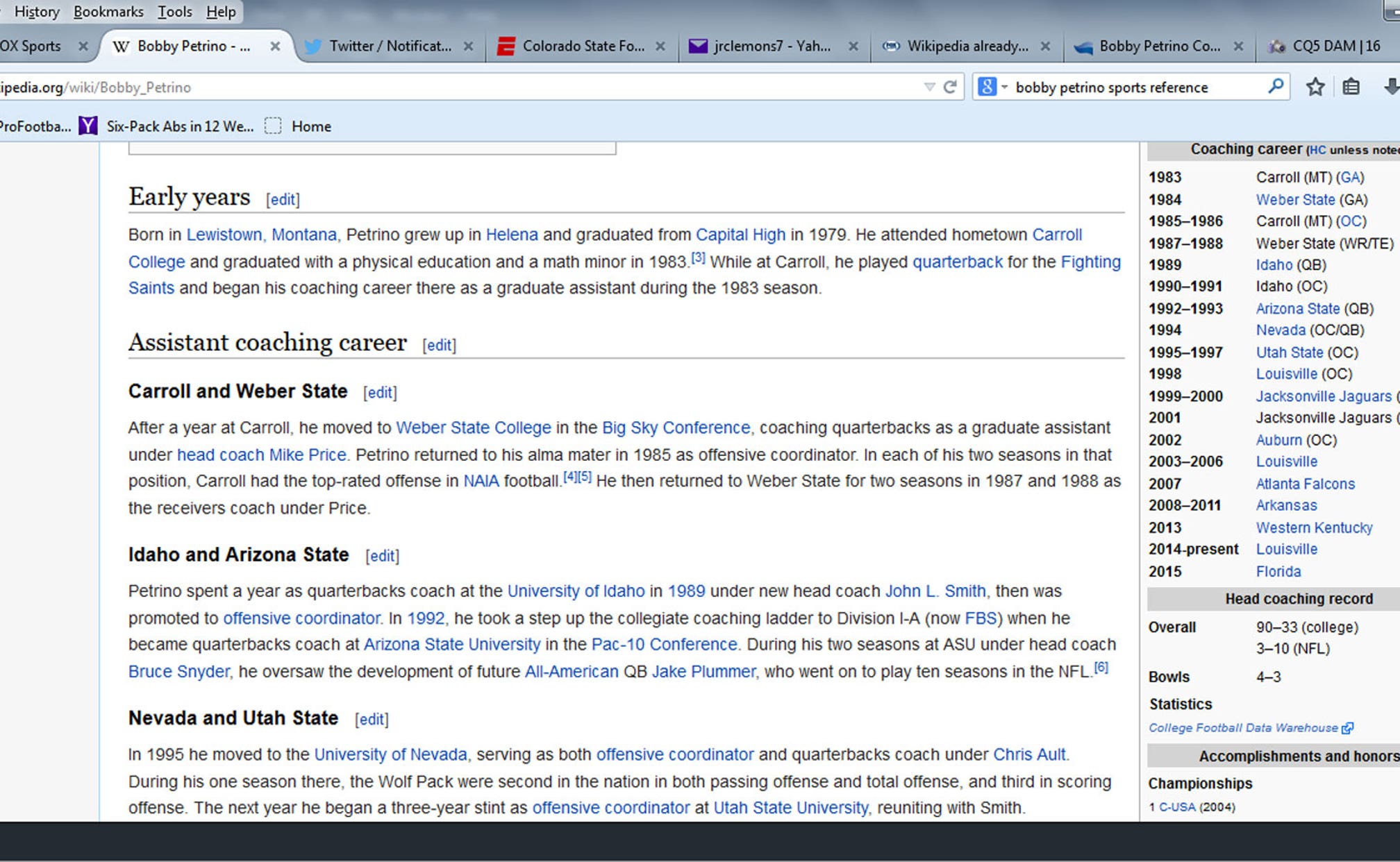
Task: Open the URL history dropdown arrow
Action: 929,87
